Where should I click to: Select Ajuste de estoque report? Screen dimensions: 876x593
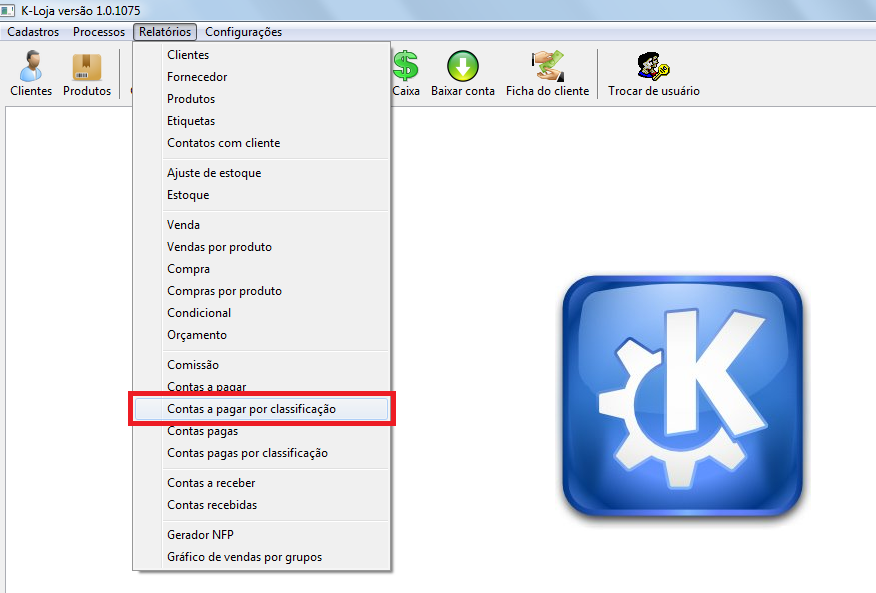(261, 173)
